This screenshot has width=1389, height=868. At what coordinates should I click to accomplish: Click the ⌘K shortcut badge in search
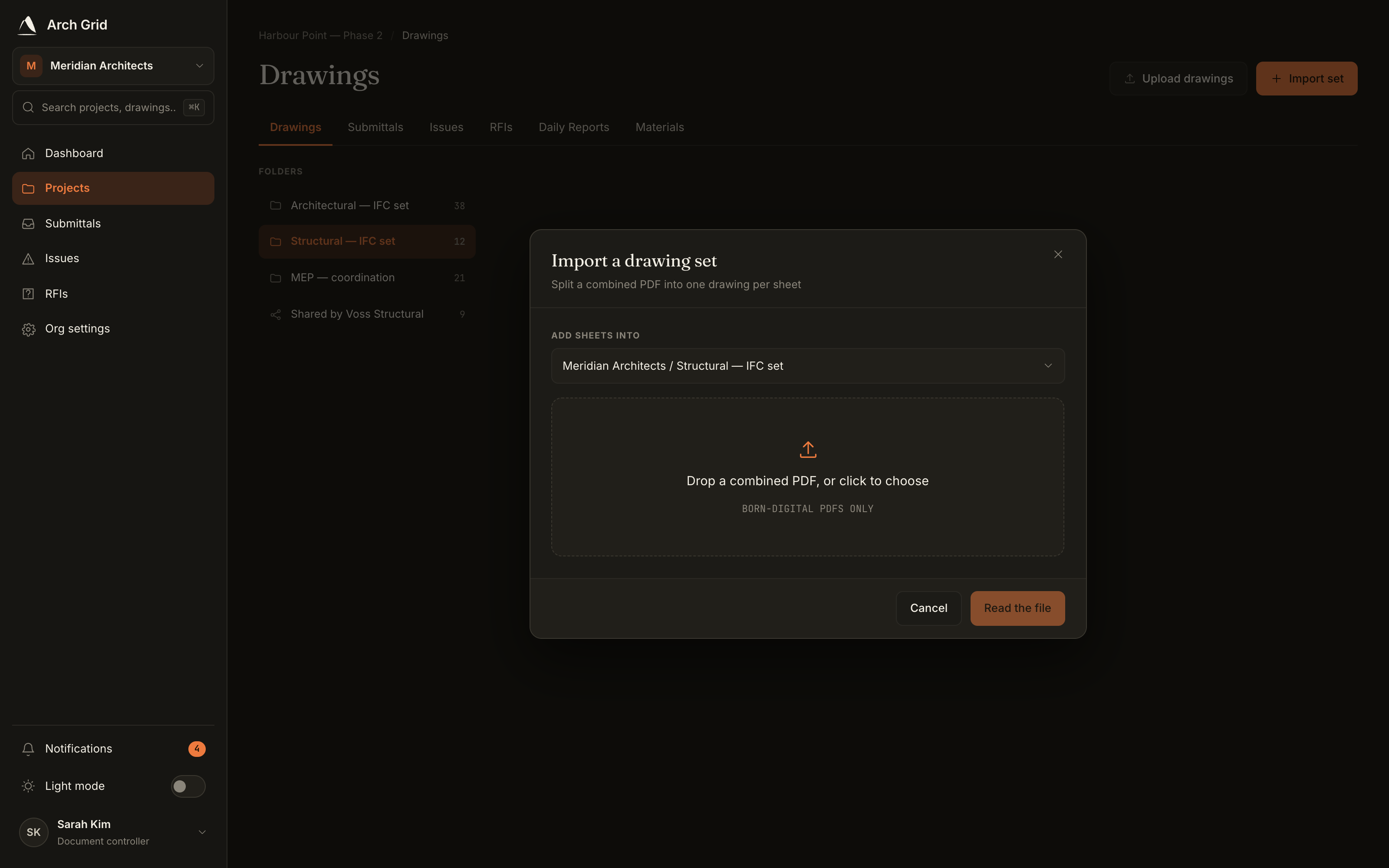coord(194,107)
